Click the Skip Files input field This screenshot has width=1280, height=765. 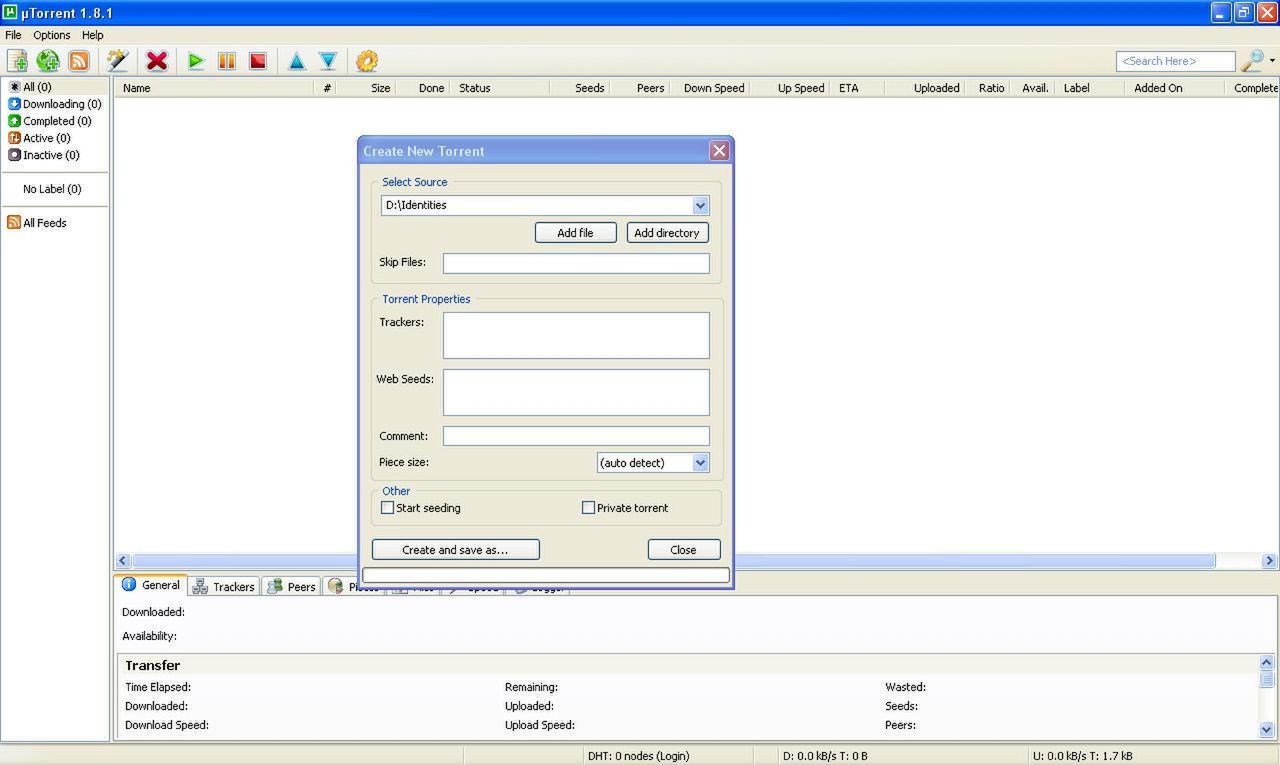click(576, 263)
